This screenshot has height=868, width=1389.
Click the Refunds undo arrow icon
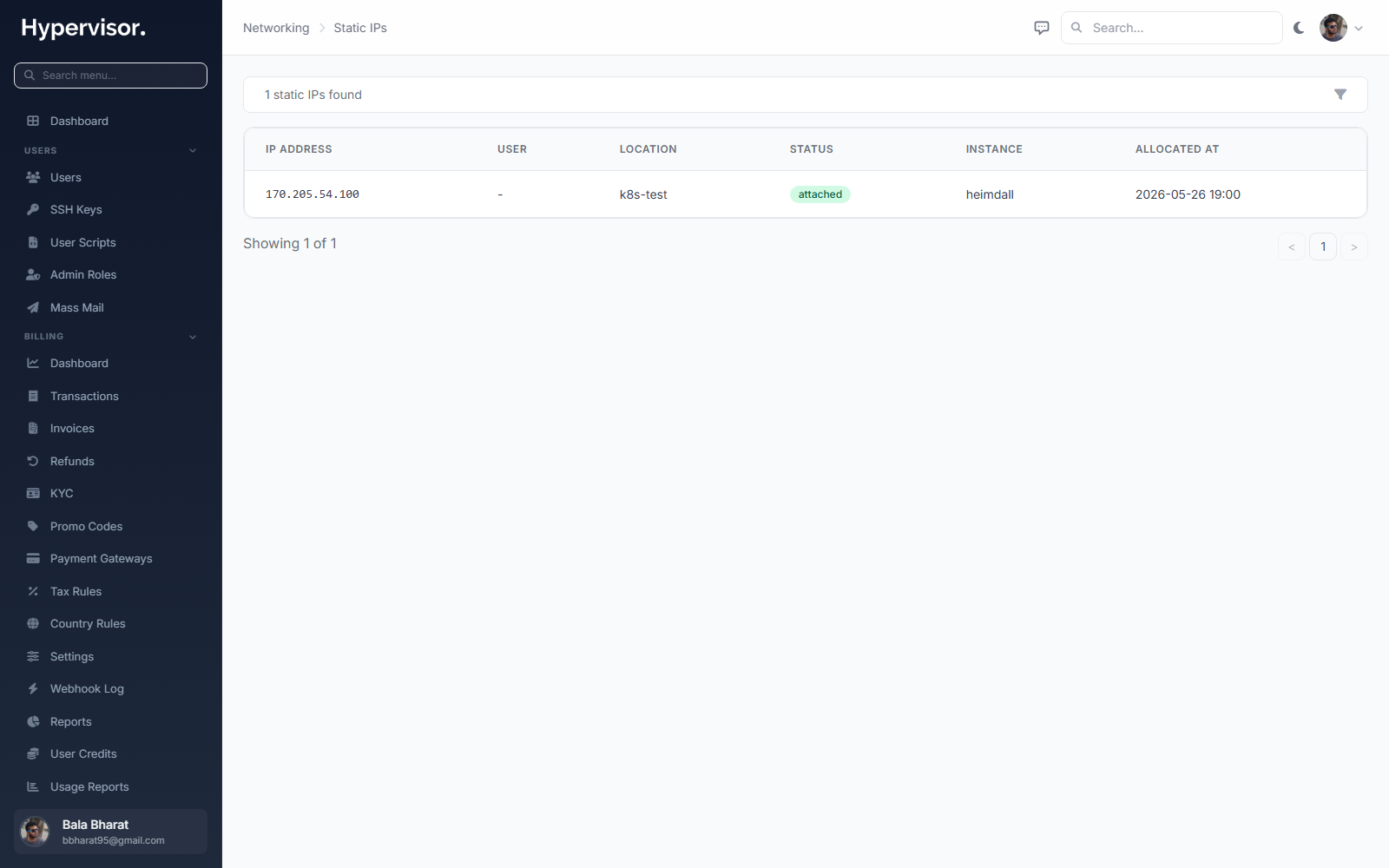pos(33,461)
